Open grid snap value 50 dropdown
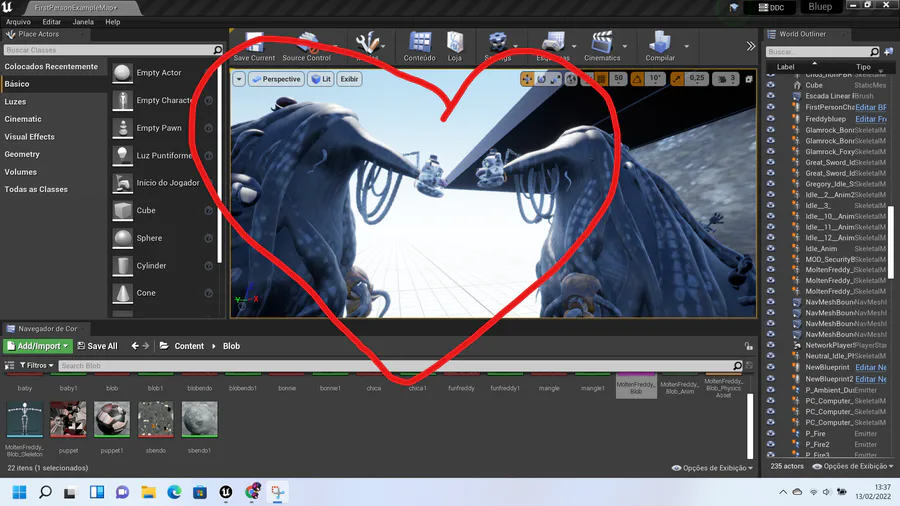 (618, 79)
